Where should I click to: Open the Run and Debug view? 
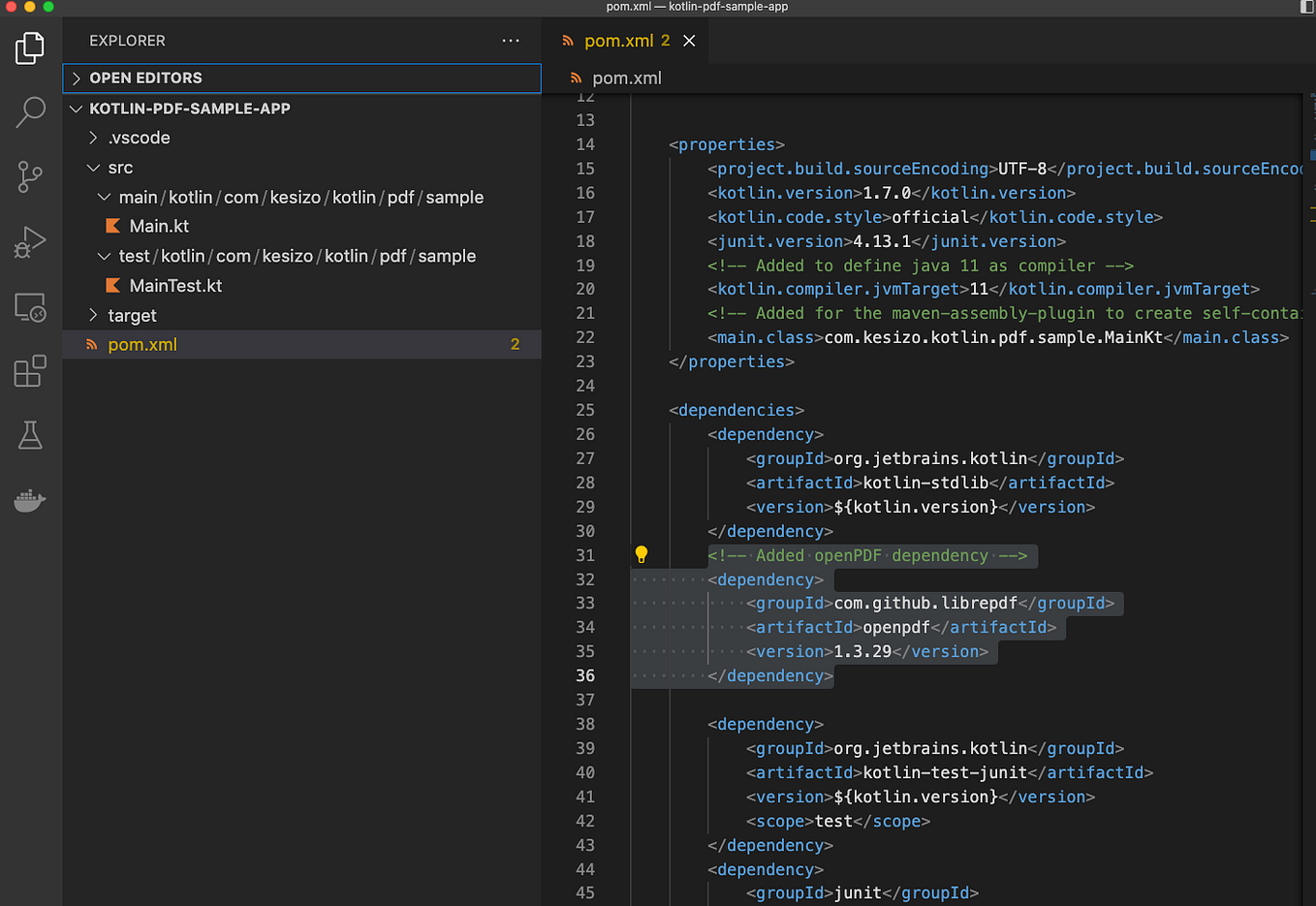pos(30,241)
